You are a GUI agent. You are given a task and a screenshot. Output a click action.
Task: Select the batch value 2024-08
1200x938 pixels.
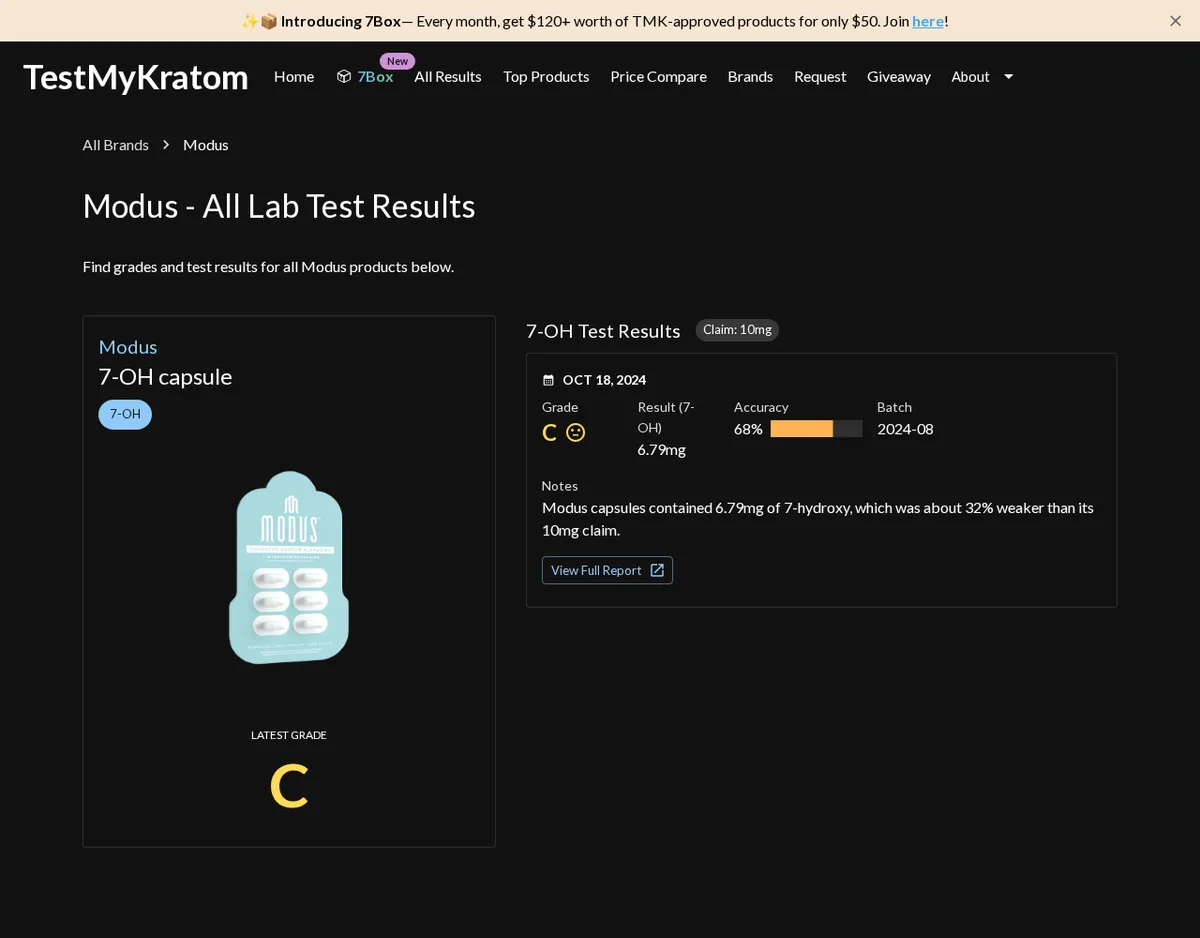pos(905,429)
